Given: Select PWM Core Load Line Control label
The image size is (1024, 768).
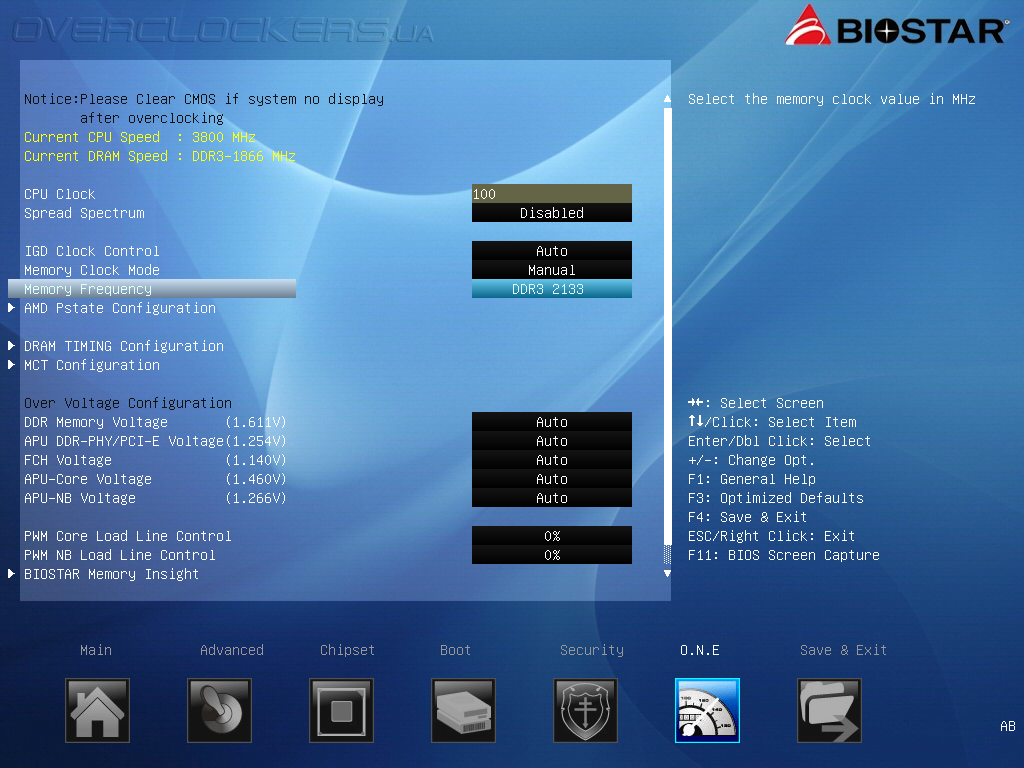Looking at the screenshot, I should pyautogui.click(x=127, y=536).
